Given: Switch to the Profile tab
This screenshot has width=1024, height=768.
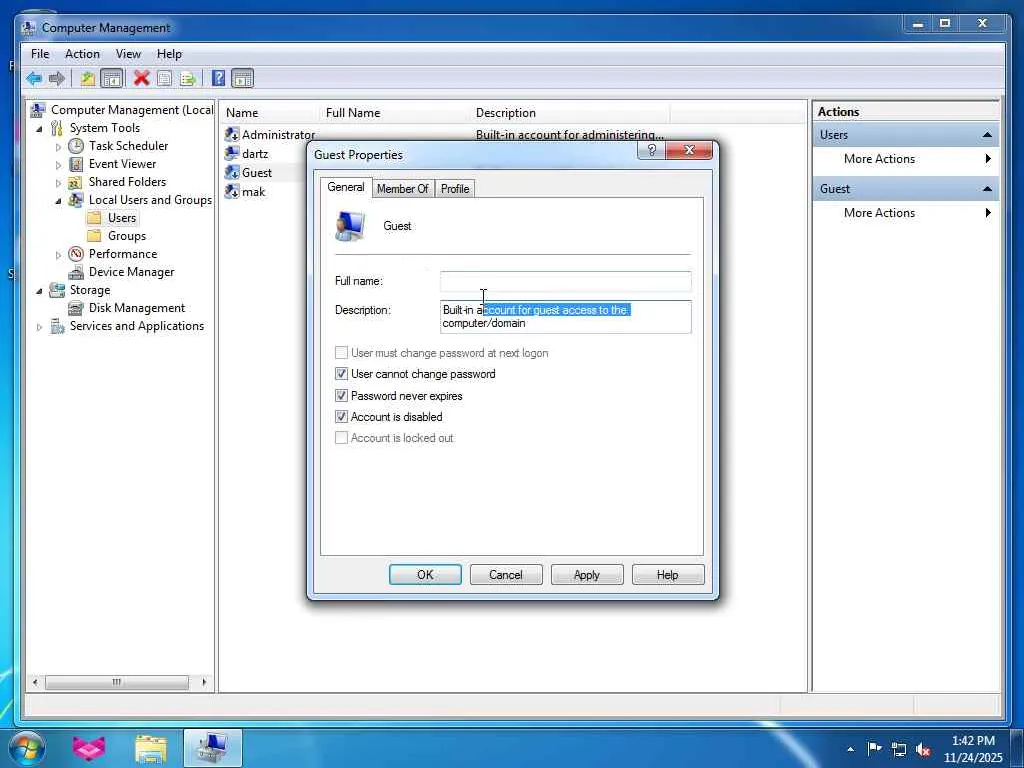Looking at the screenshot, I should (x=455, y=189).
